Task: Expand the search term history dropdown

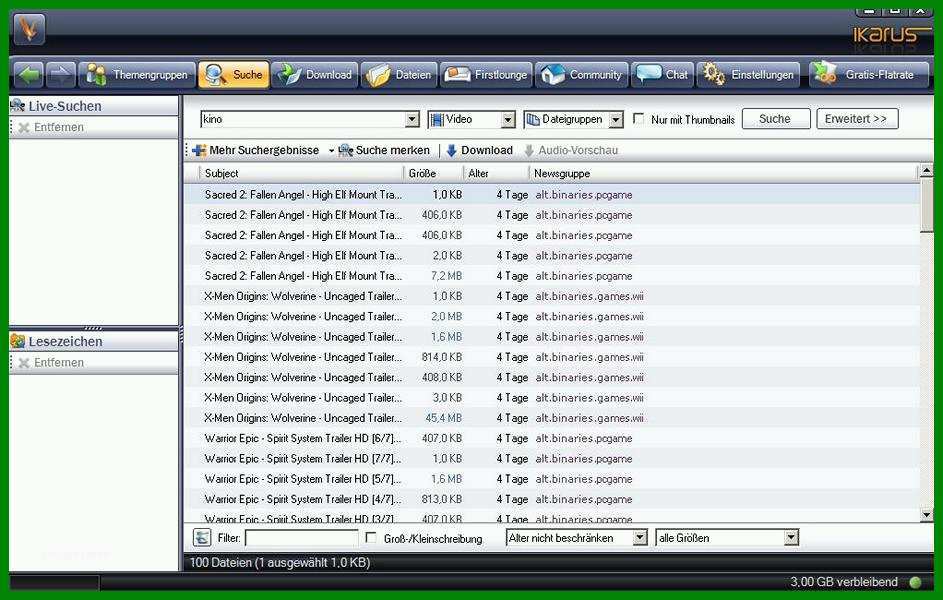Action: pos(412,120)
